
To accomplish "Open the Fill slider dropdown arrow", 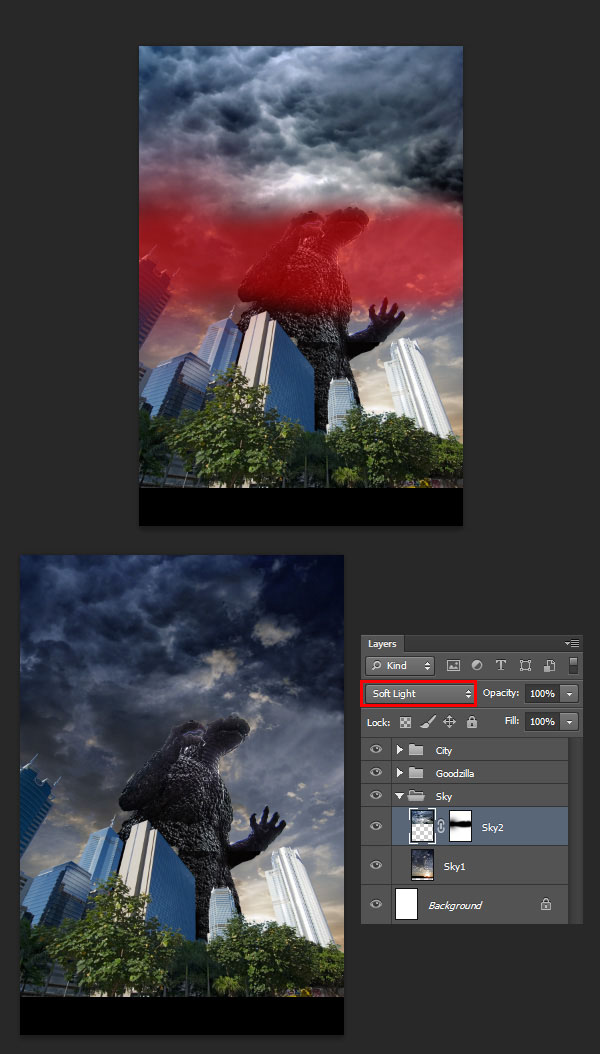I will (570, 722).
